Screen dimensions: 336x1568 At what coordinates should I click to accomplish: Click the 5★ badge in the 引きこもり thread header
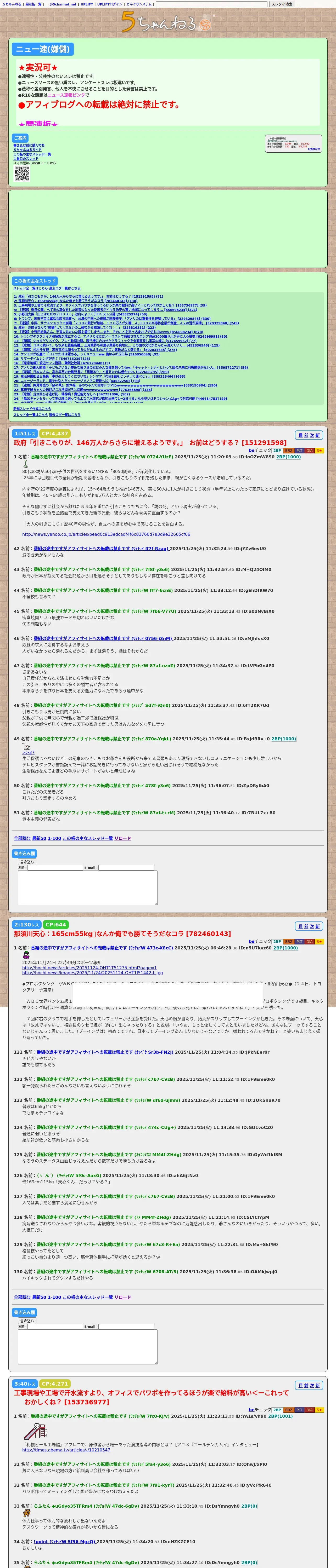pos(320,451)
